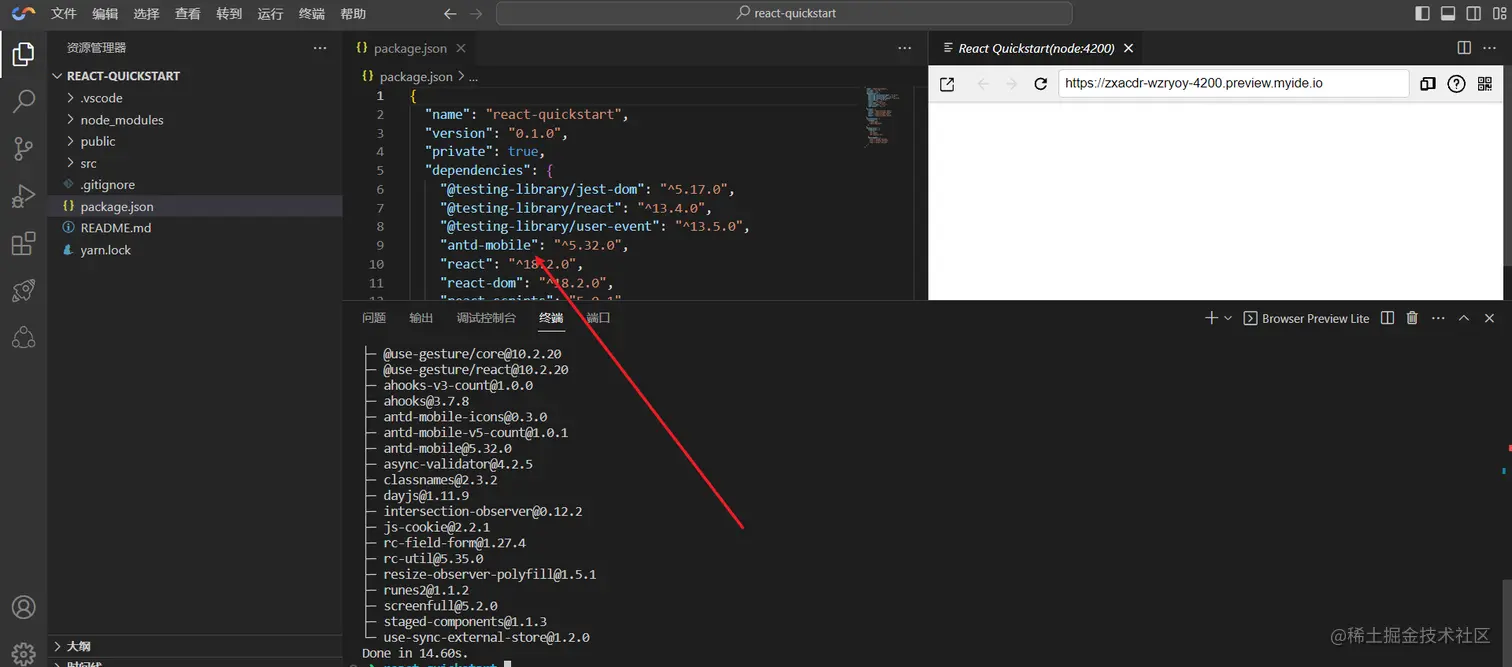Select the Browser Preview Lite terminal
The image size is (1512, 667).
click(x=1306, y=318)
